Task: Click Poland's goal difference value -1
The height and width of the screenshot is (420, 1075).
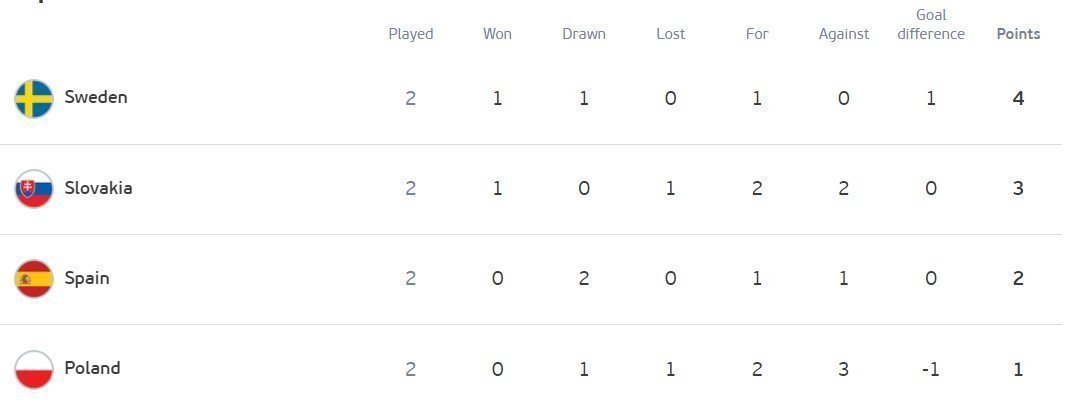Action: pyautogui.click(x=930, y=369)
